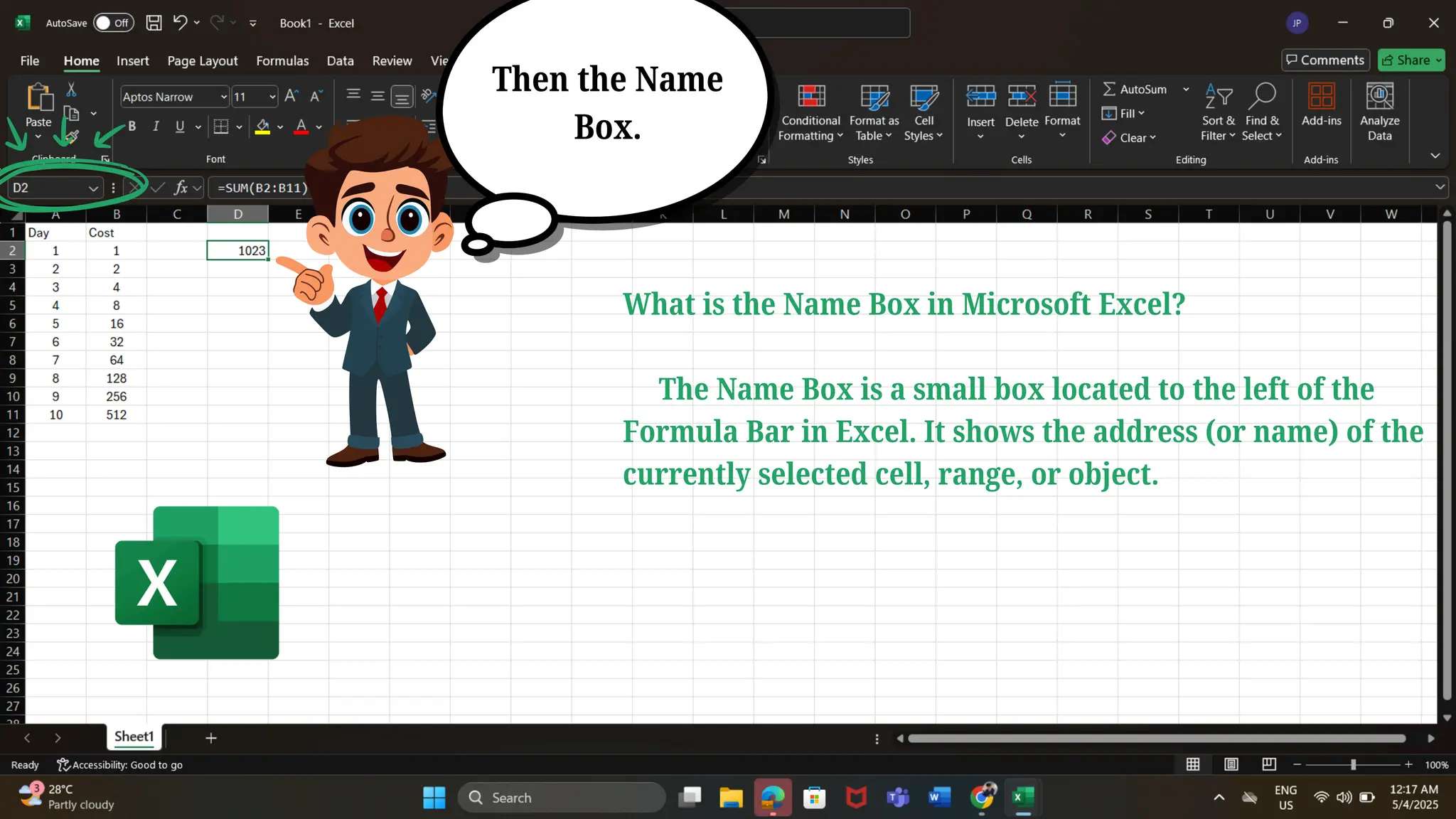Toggle Underline formatting
Screen dimensions: 1456x819
click(180, 127)
